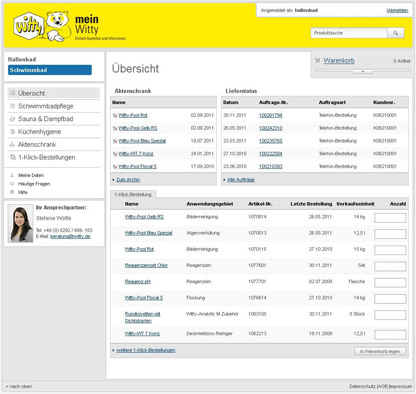
Task: Click the 1-Klick-Bestellungen cart icon in sidebar
Action: click(13, 157)
